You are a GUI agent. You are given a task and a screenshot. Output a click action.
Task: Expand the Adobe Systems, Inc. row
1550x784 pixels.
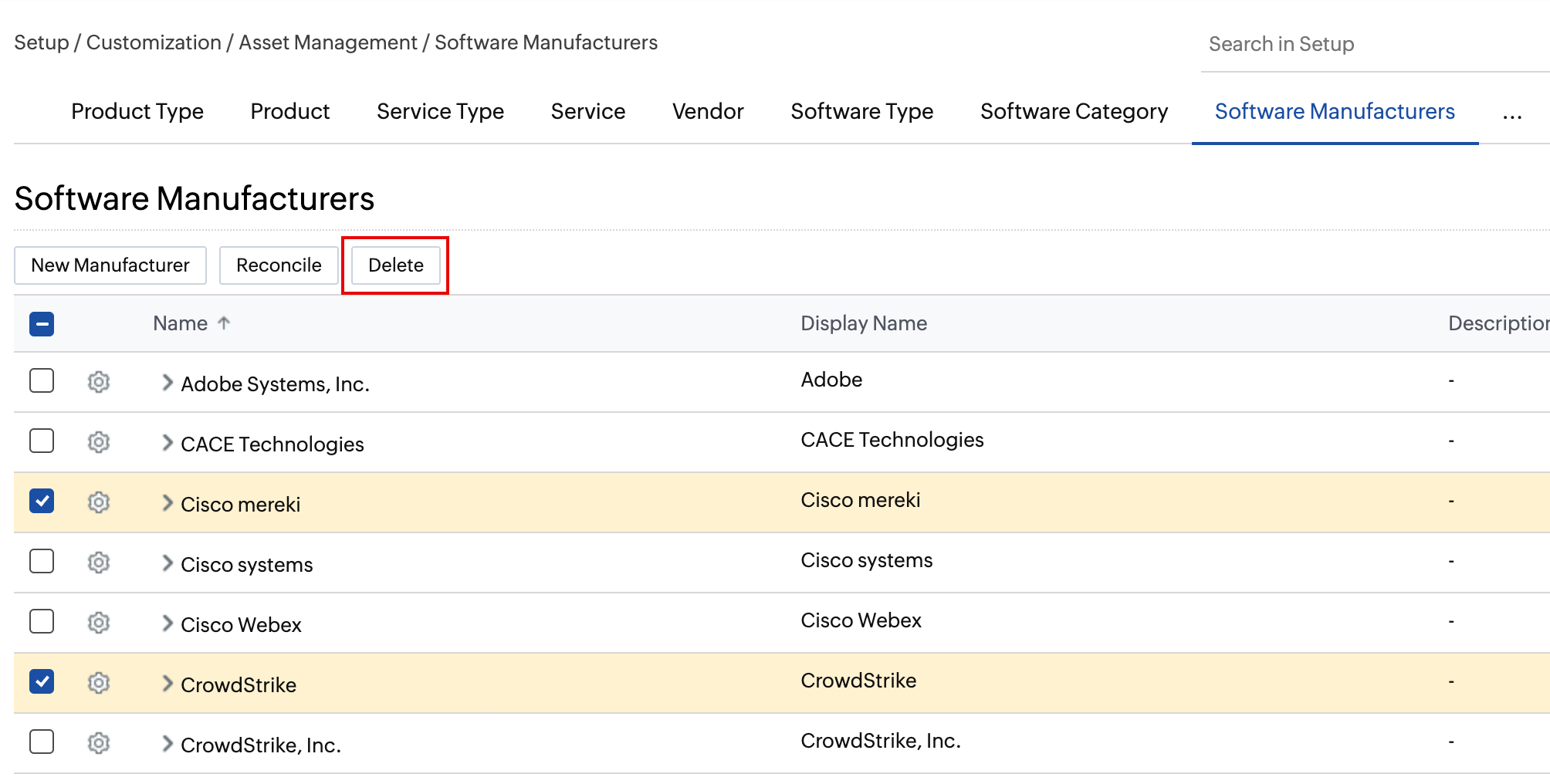pos(167,383)
